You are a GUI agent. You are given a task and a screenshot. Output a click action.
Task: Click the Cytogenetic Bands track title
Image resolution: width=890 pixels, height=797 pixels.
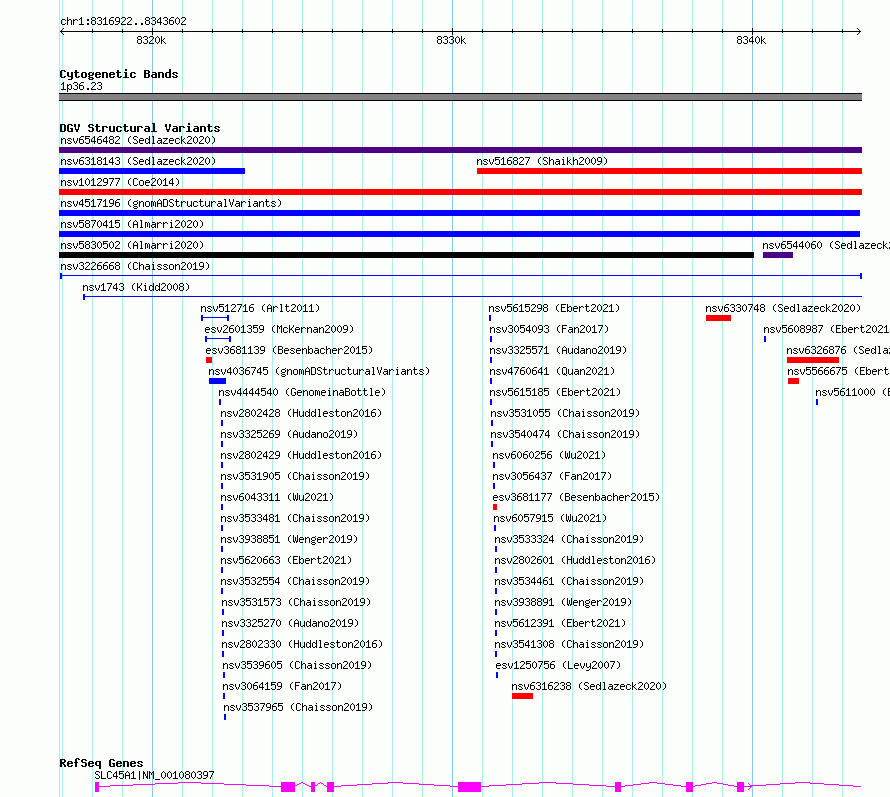[119, 74]
